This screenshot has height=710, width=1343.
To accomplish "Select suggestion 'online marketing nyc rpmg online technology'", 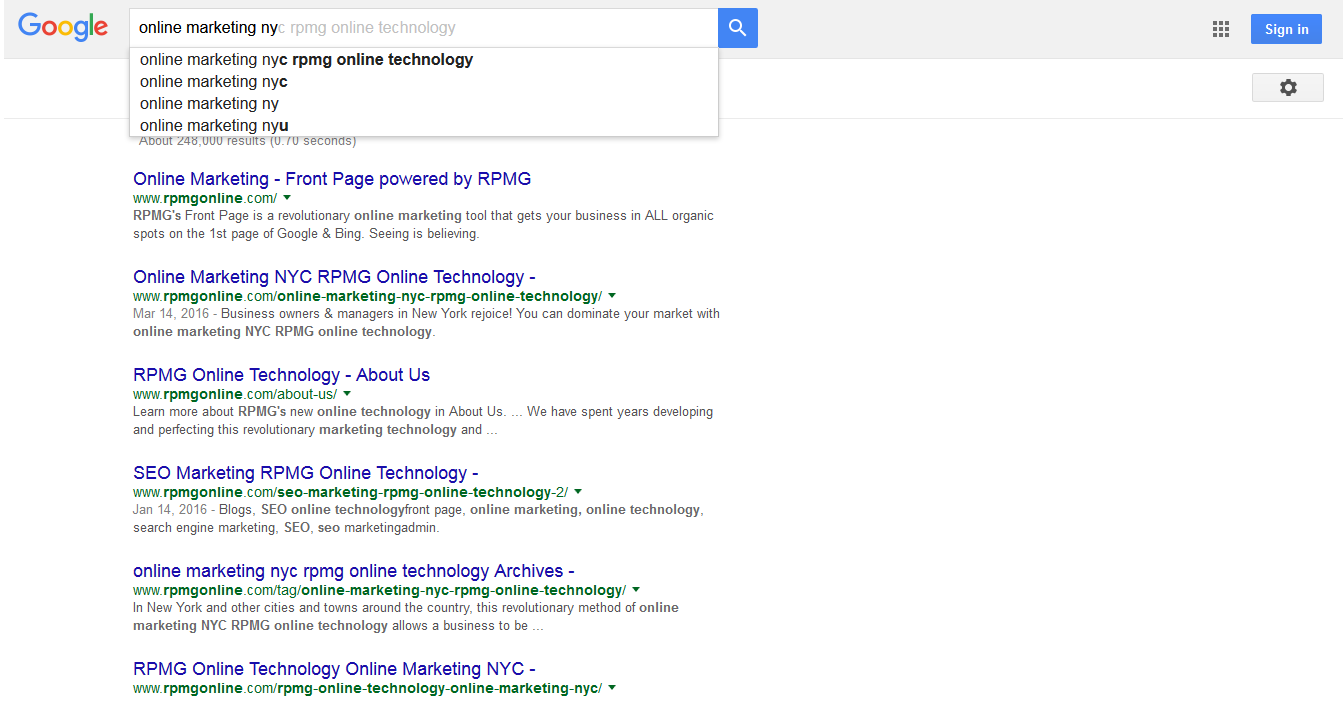I will point(424,59).
